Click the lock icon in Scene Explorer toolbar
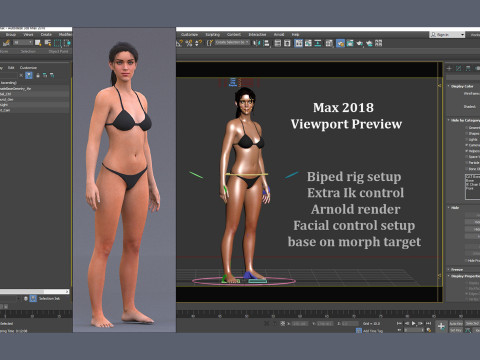Viewport: 480px width, 360px height. coord(38,75)
